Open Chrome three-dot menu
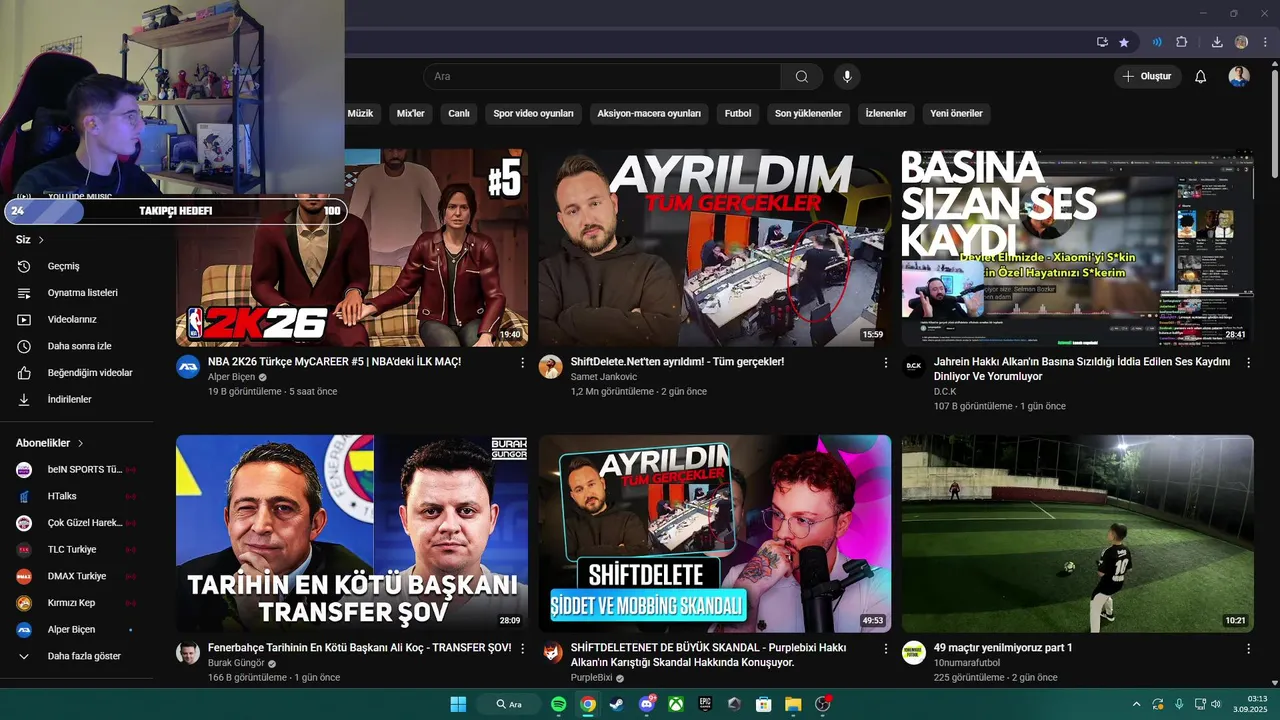1280x720 pixels. coord(1263,42)
